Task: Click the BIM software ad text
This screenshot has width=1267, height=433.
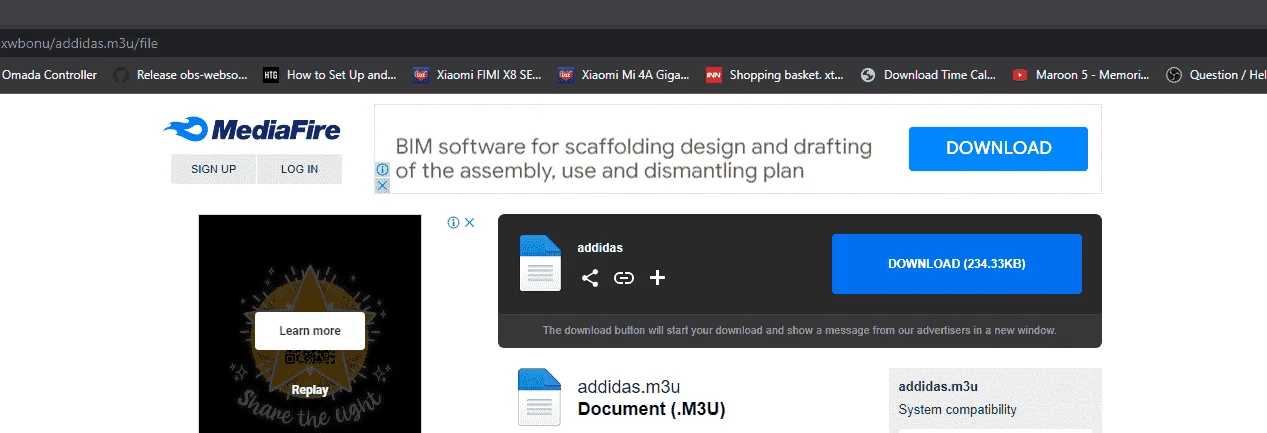Action: coord(634,159)
